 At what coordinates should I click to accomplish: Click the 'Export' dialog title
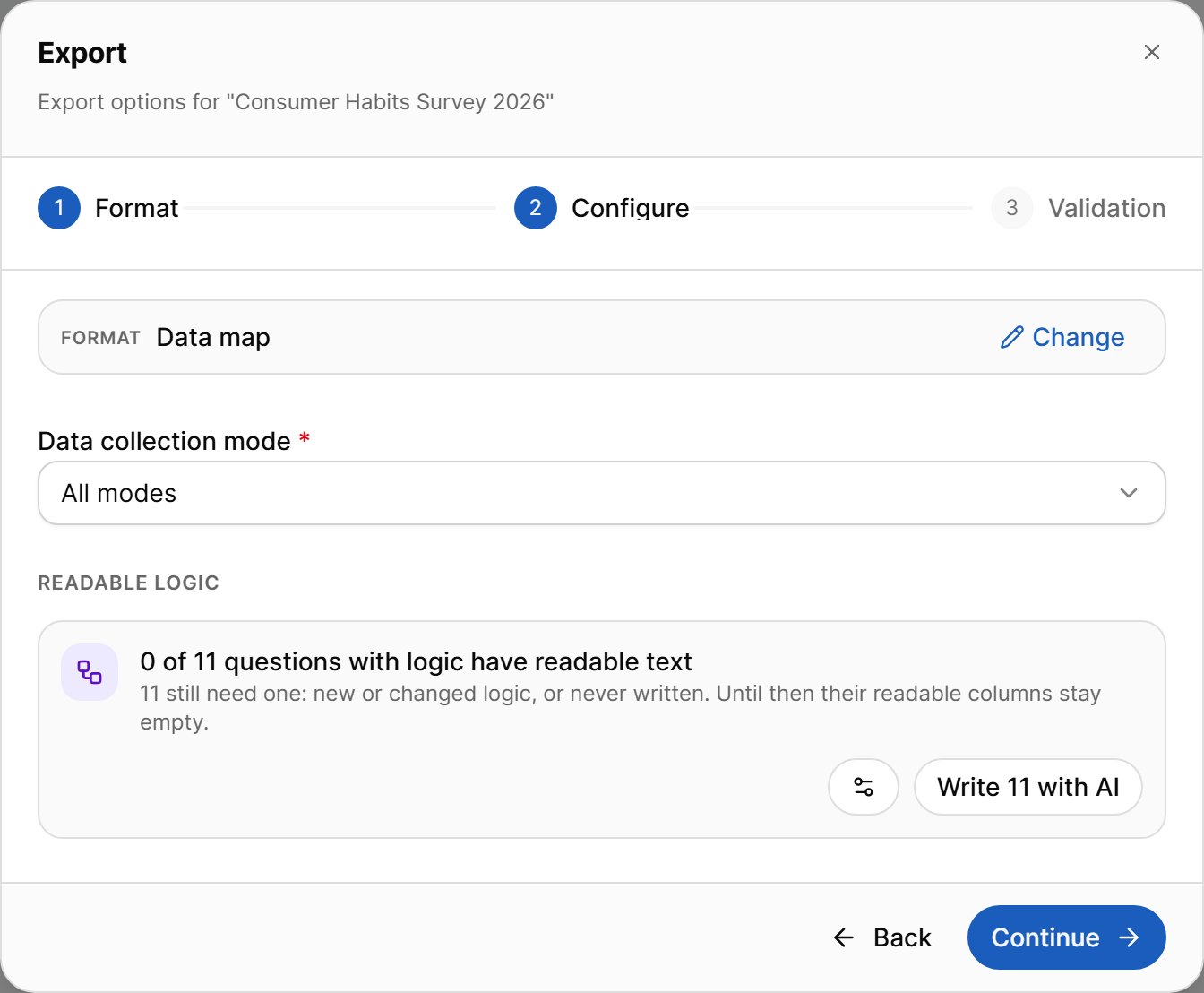click(x=82, y=53)
